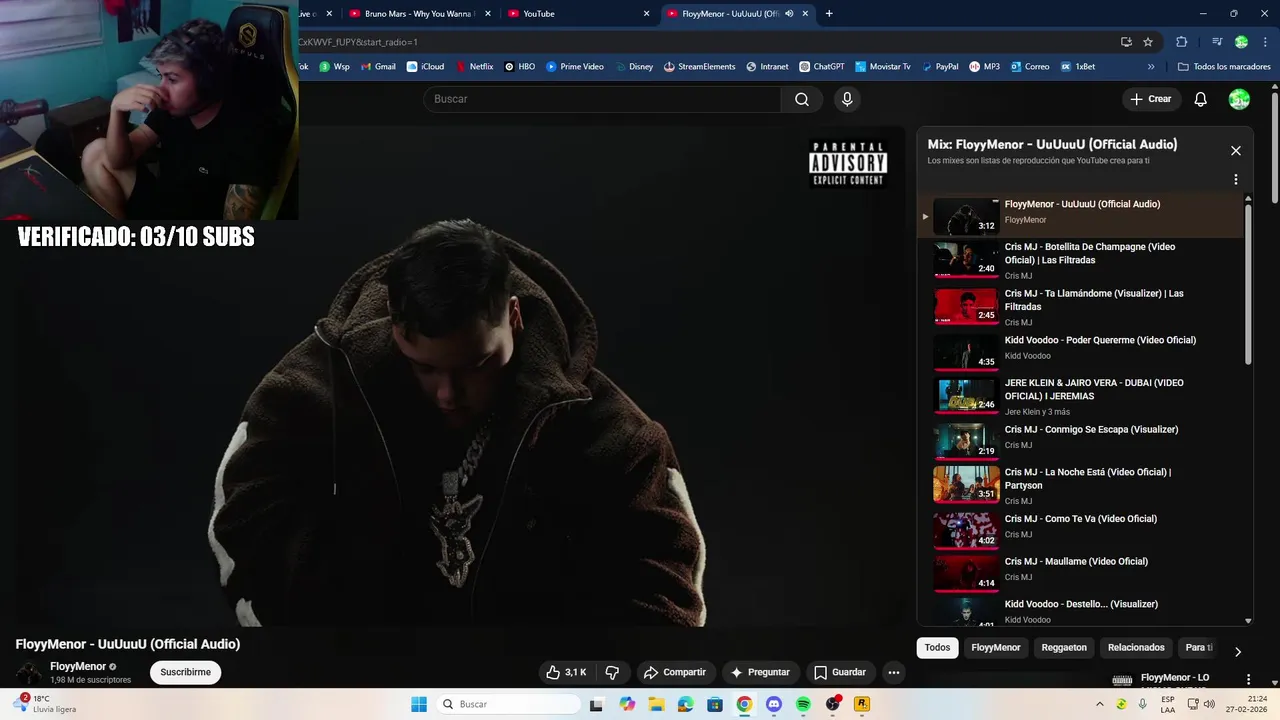The width and height of the screenshot is (1280, 720).
Task: Open new tab with plus button
Action: [829, 14]
